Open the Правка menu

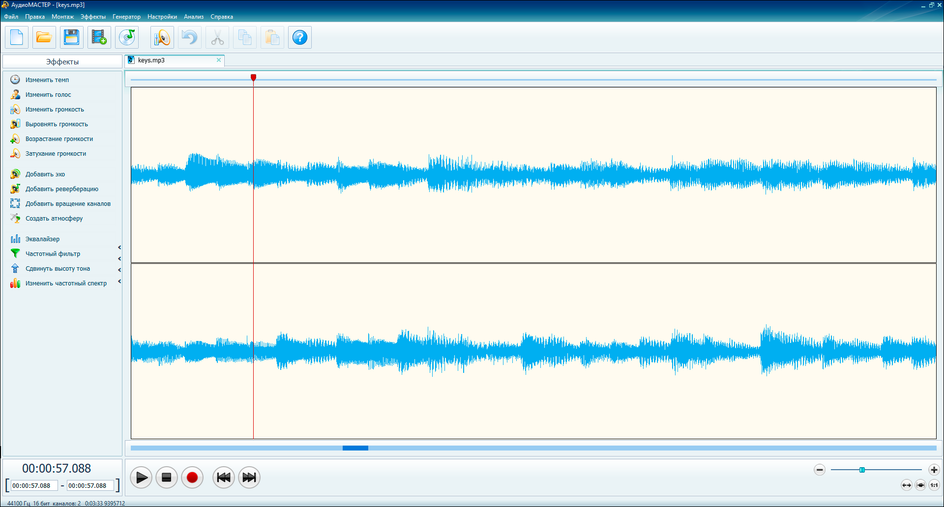click(35, 17)
